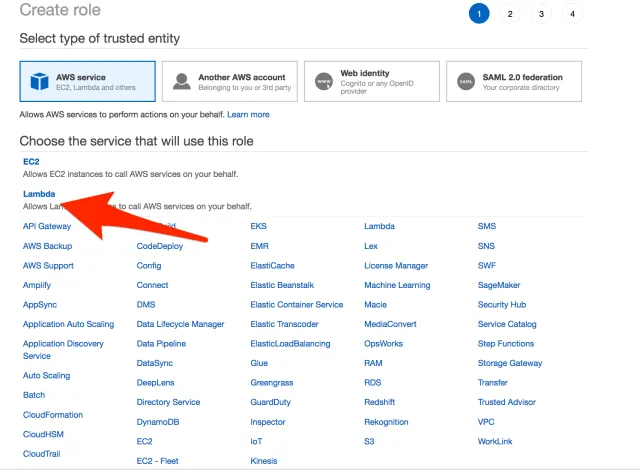Screen dimensions: 640x471
Task: Select Macie service
Action: [376, 305]
